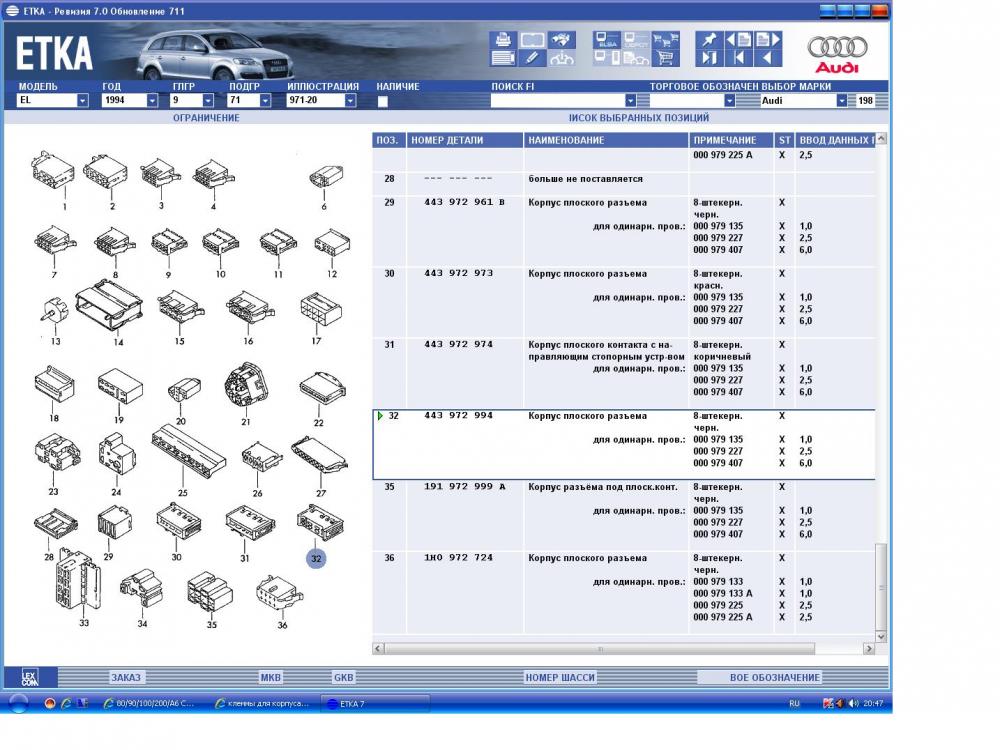
Task: Go to the previous illustration page icon
Action: tap(738, 40)
